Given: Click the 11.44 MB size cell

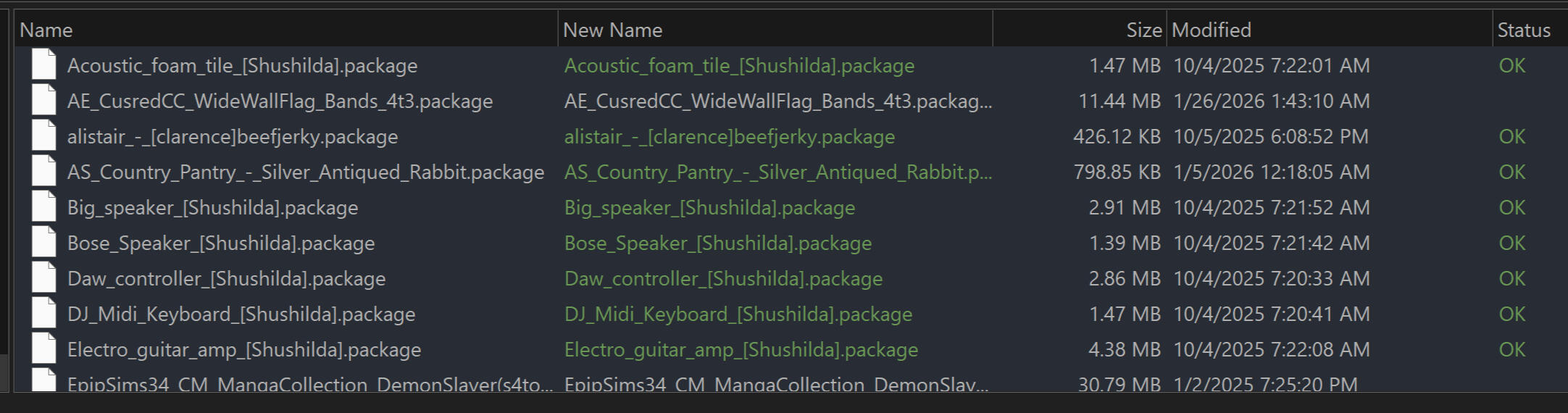Looking at the screenshot, I should [1119, 101].
